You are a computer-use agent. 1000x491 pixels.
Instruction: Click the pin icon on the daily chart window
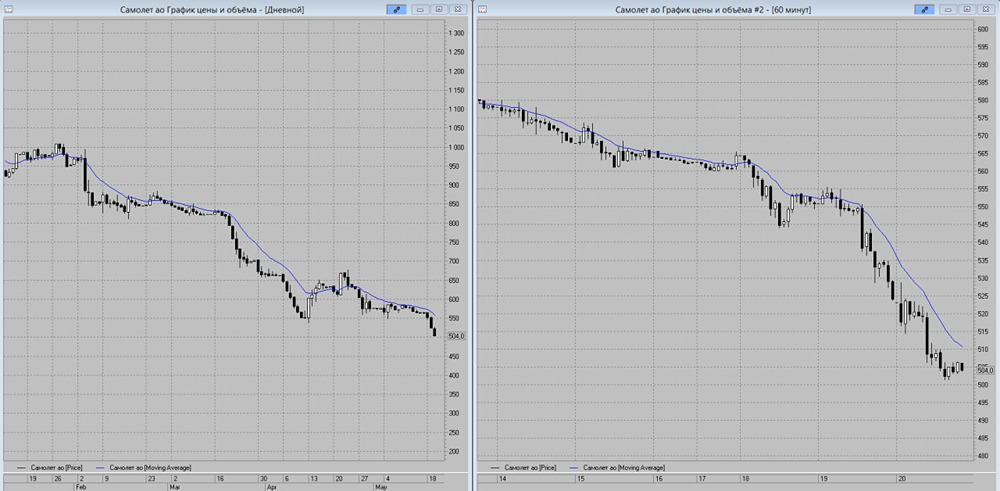397,10
